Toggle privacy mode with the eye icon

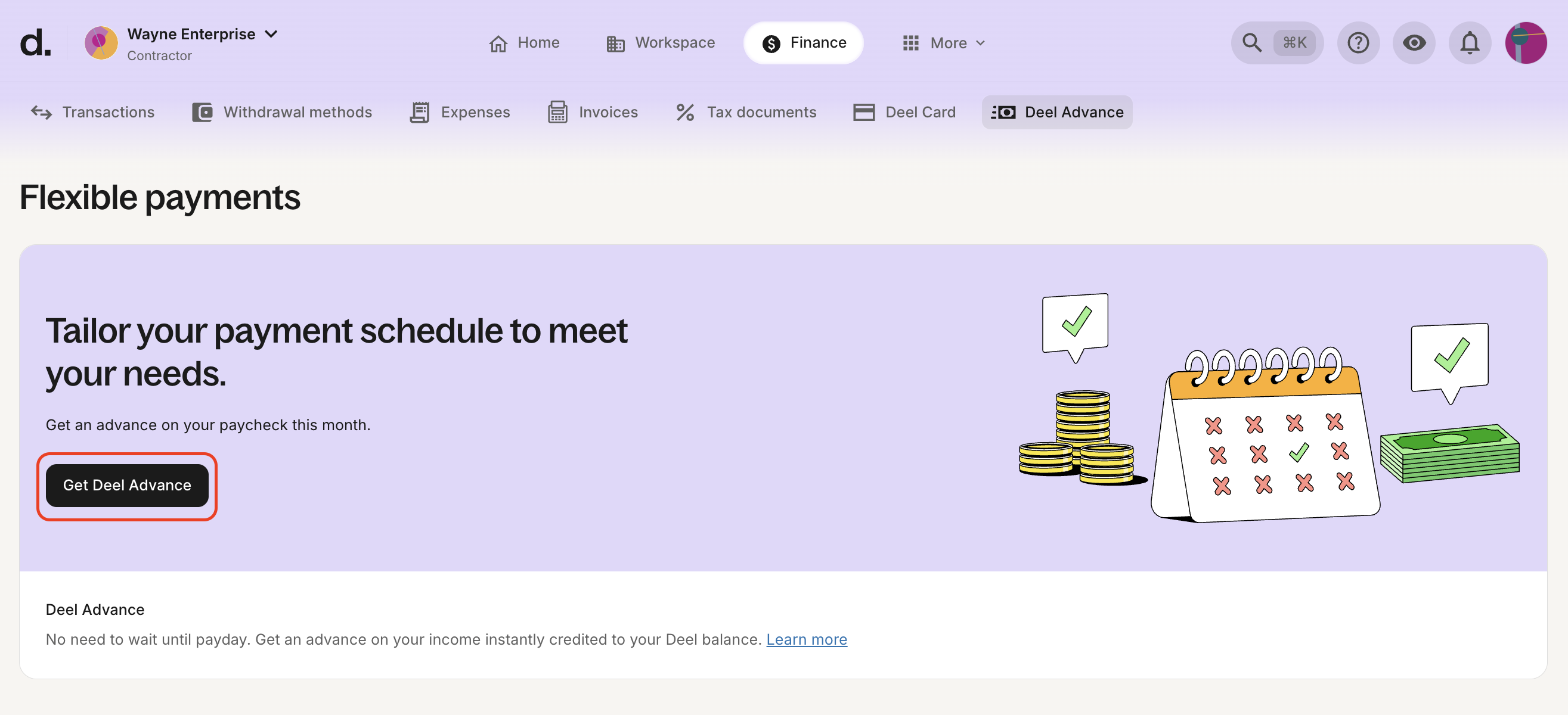pyautogui.click(x=1414, y=42)
